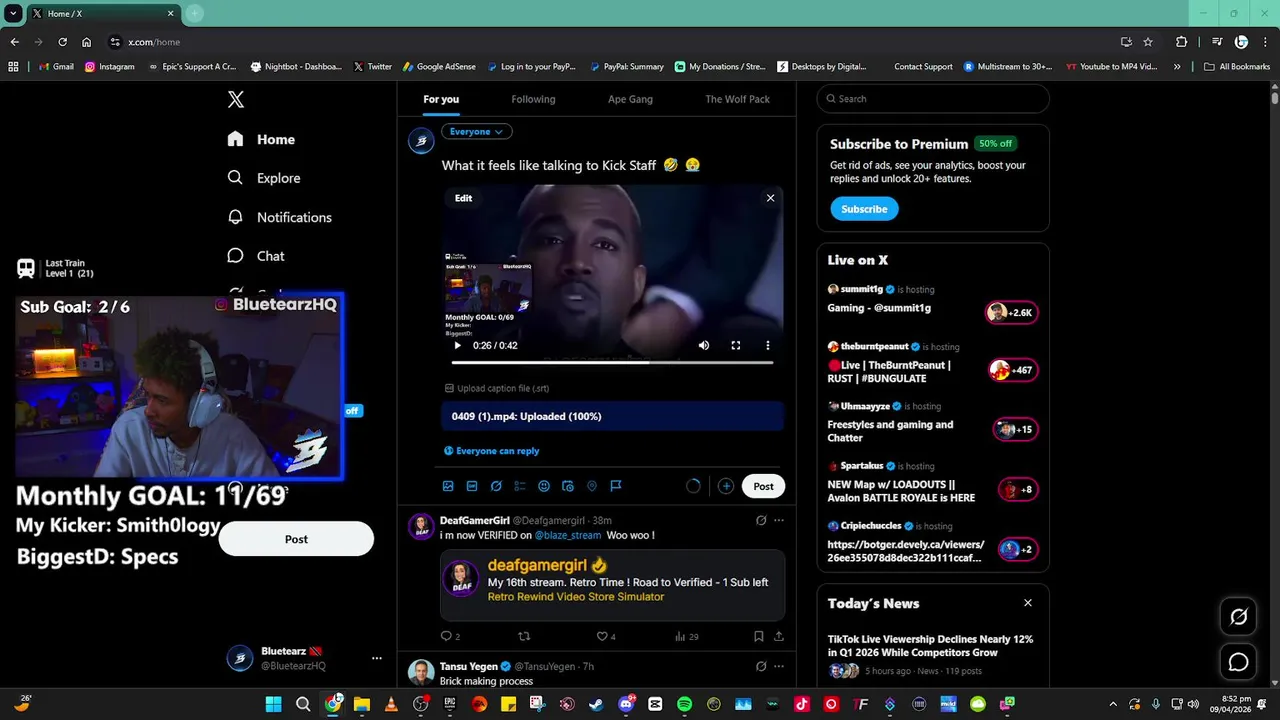Play the attached video preview
1280x720 pixels.
coord(458,345)
